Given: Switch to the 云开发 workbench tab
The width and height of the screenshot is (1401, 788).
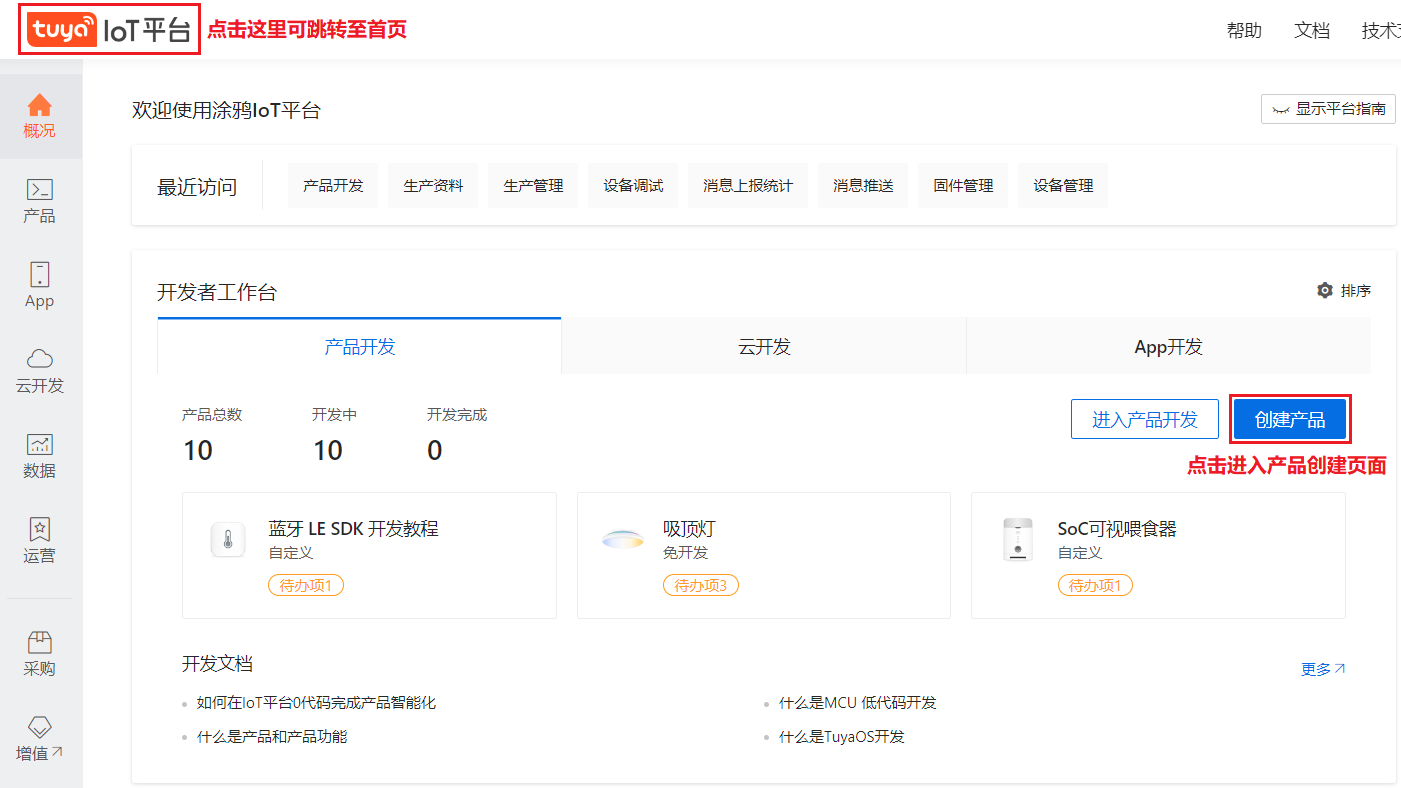Looking at the screenshot, I should 764,347.
